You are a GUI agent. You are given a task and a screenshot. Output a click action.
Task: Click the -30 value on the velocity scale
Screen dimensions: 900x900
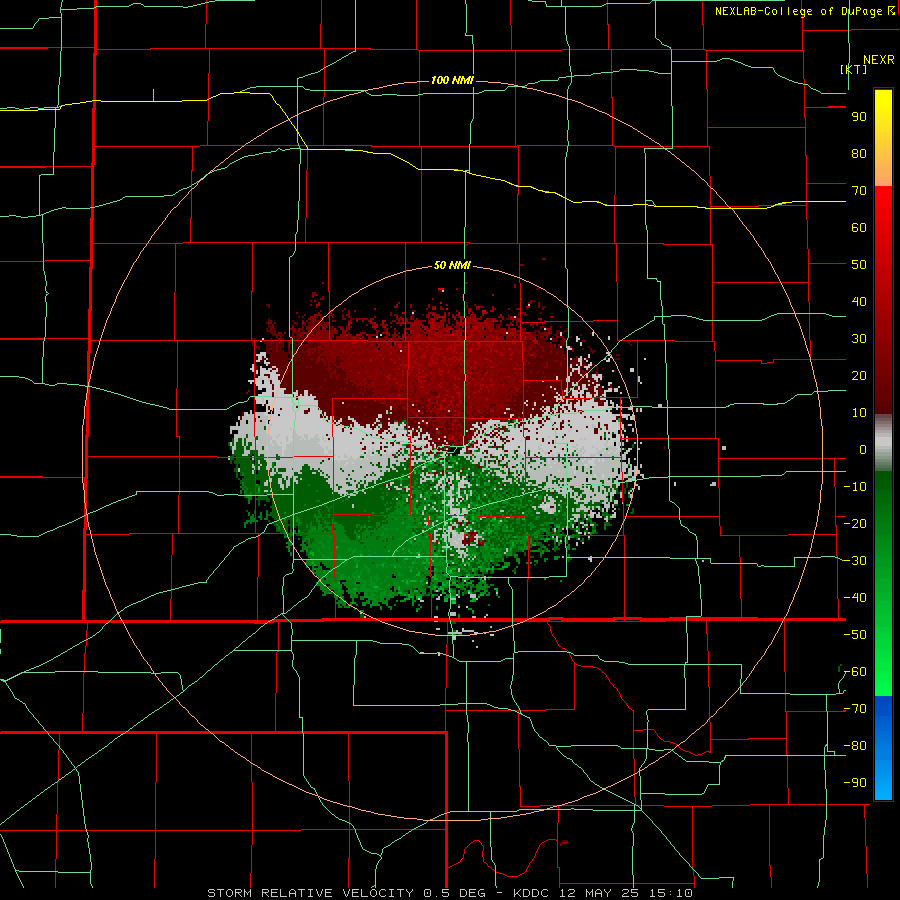[855, 561]
